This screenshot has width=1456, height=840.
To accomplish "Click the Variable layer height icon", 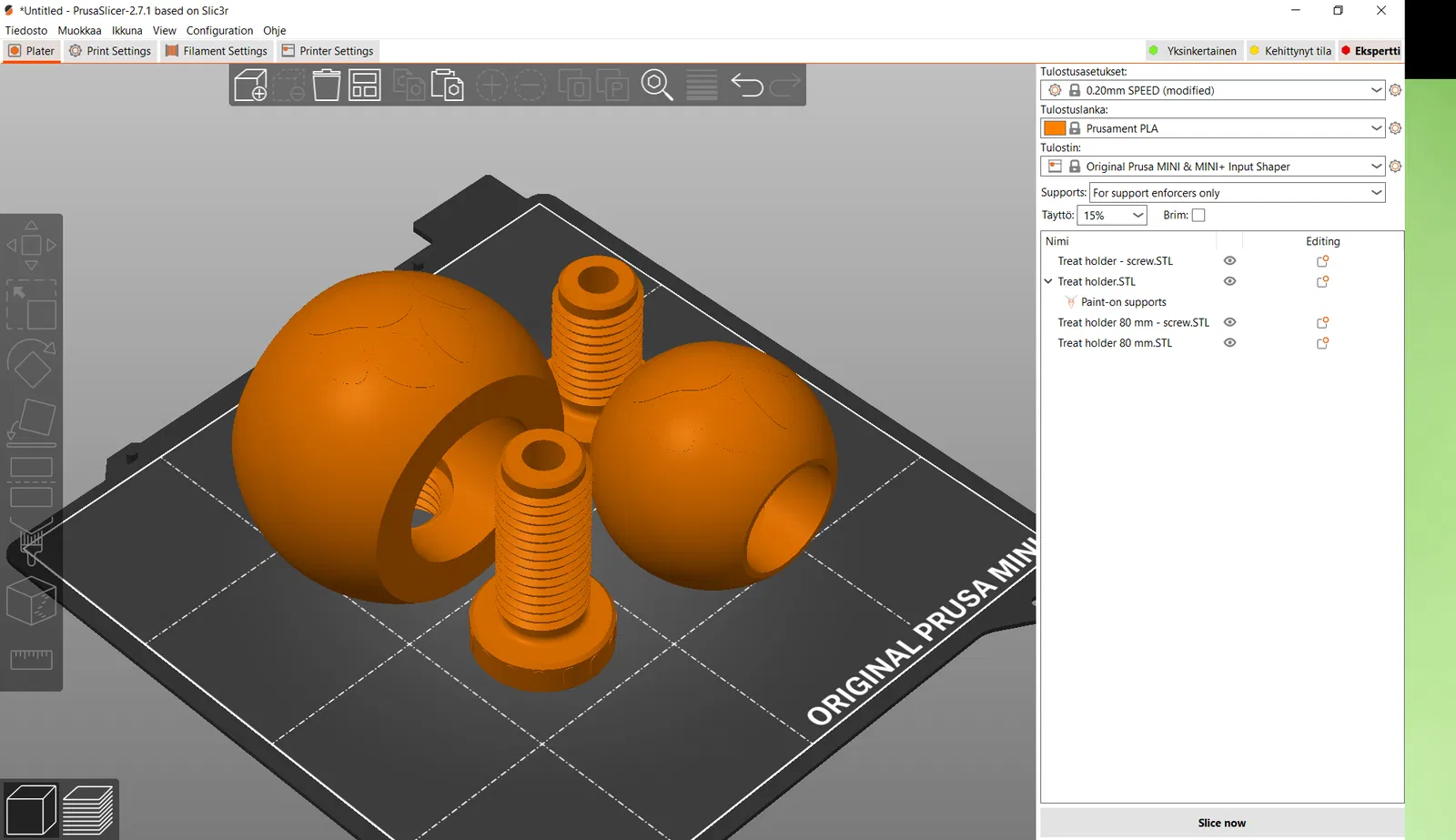I will (702, 86).
